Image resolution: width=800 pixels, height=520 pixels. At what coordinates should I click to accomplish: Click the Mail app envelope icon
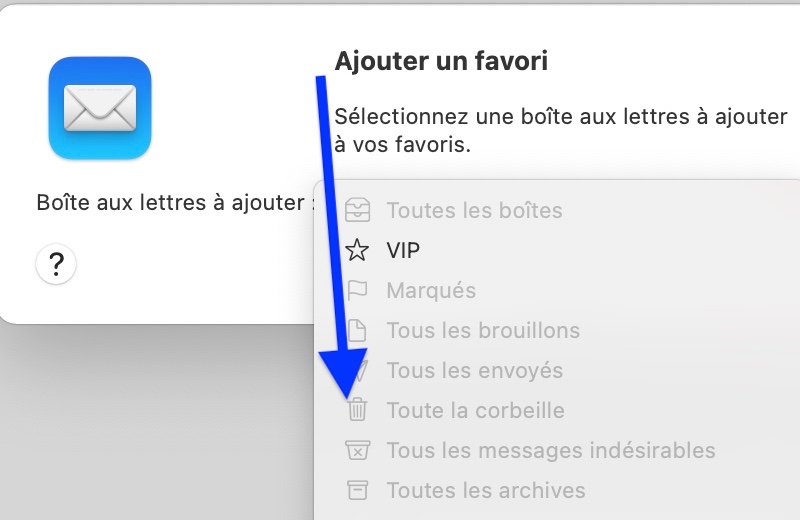(x=99, y=107)
